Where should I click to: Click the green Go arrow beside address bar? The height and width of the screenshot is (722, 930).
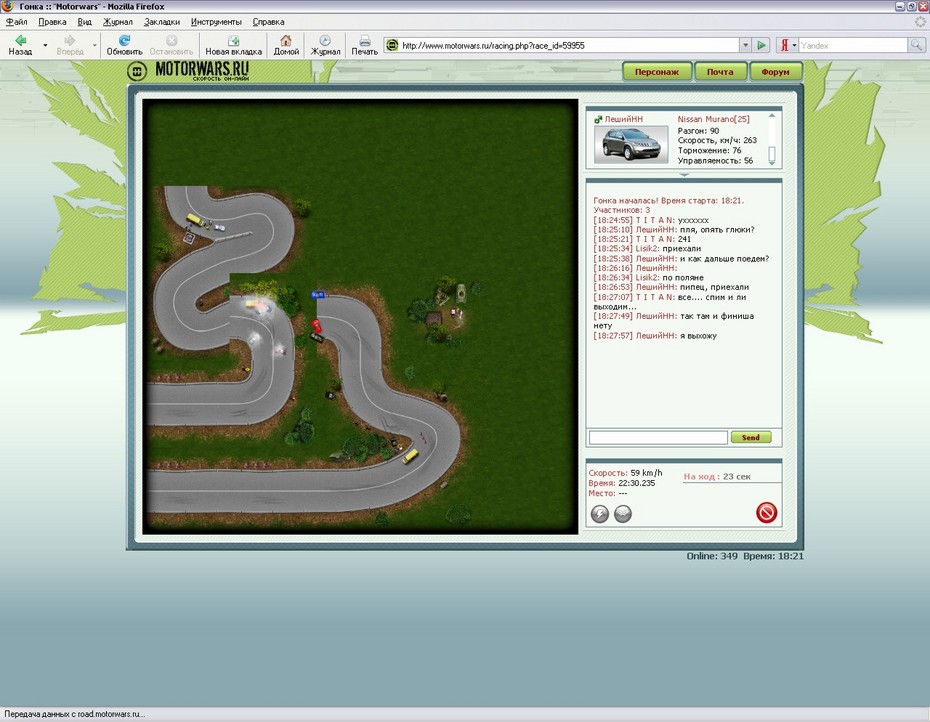762,45
